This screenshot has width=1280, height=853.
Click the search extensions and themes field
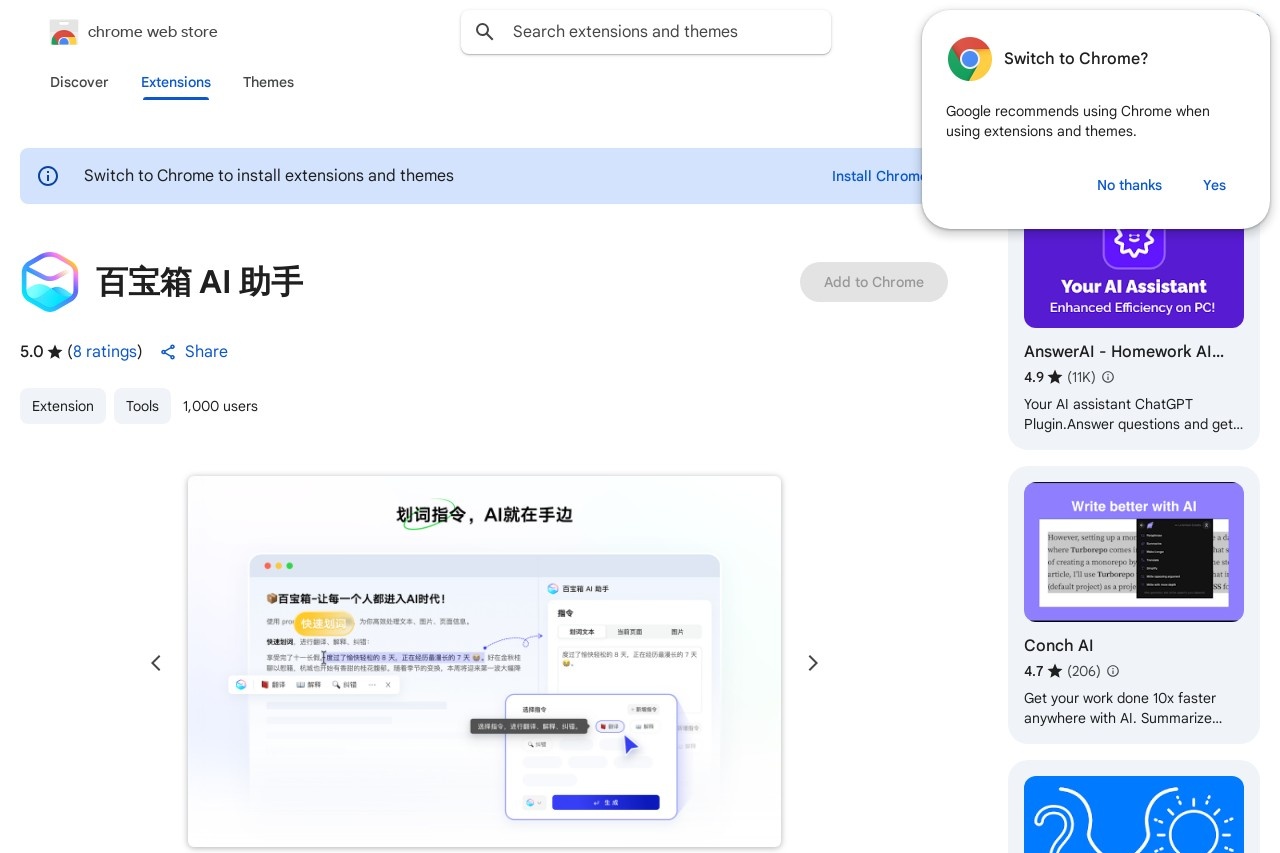click(x=646, y=32)
